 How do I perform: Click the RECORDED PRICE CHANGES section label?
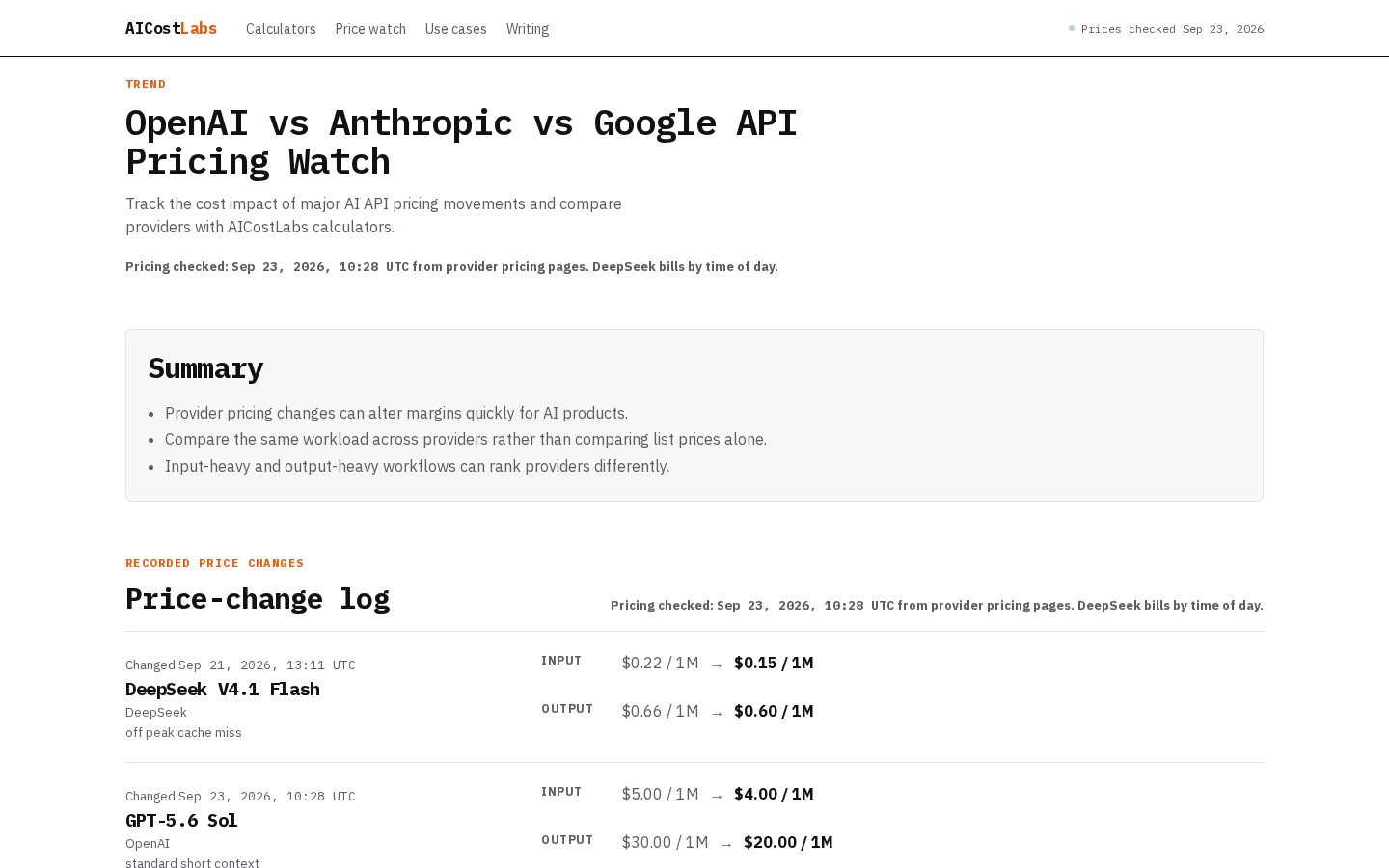[x=214, y=563]
